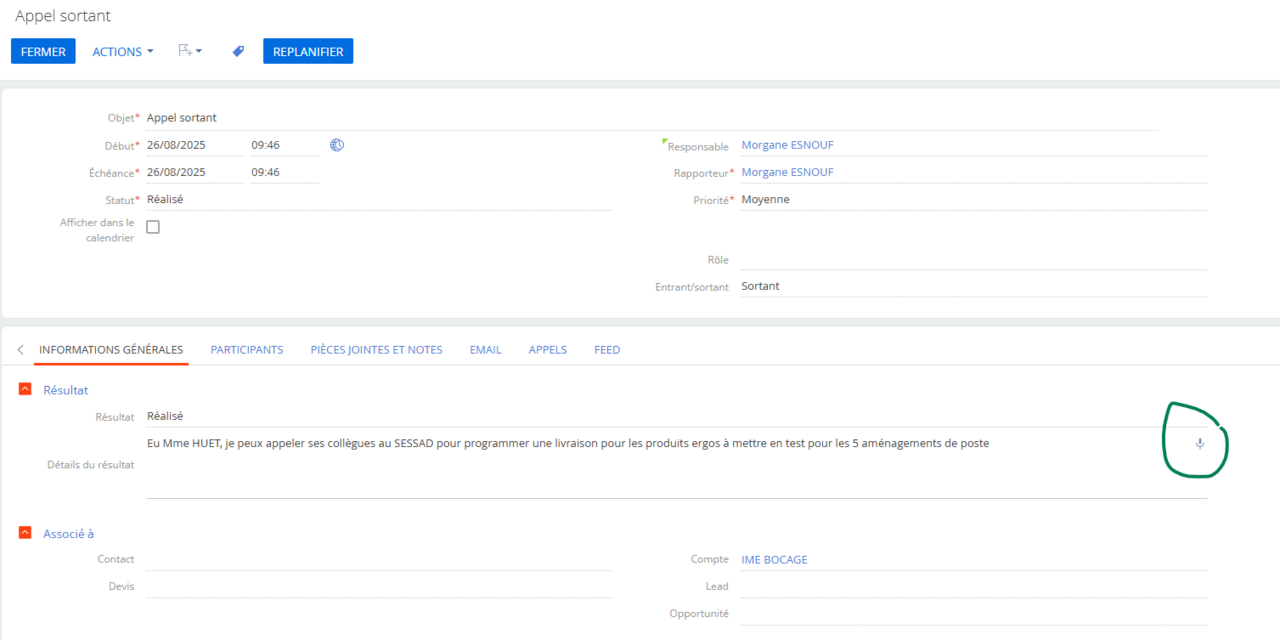This screenshot has width=1280, height=640.
Task: Click the Échéance date field
Action: point(195,172)
